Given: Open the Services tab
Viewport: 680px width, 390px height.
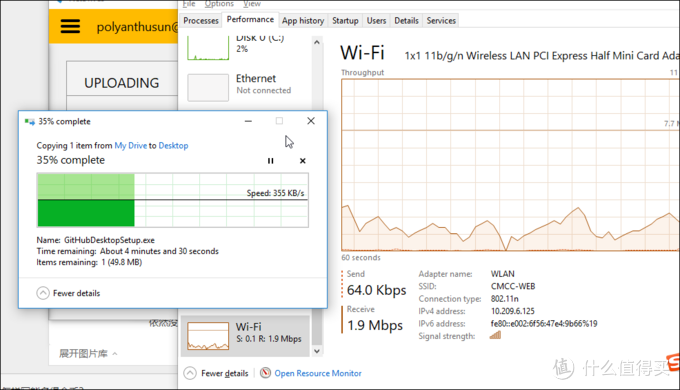Looking at the screenshot, I should 441,20.
